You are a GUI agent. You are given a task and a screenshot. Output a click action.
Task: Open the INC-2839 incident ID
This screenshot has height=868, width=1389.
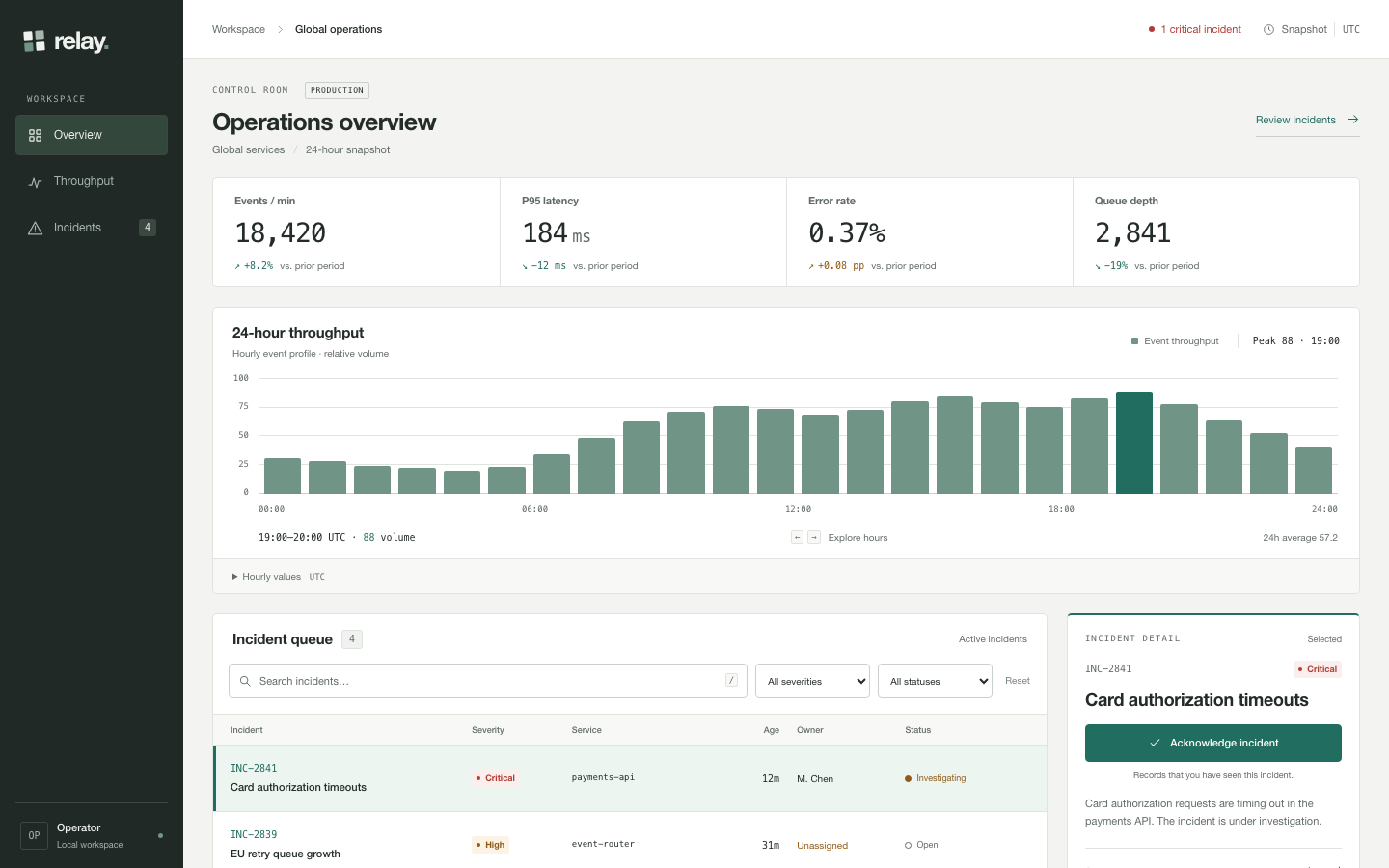(254, 835)
